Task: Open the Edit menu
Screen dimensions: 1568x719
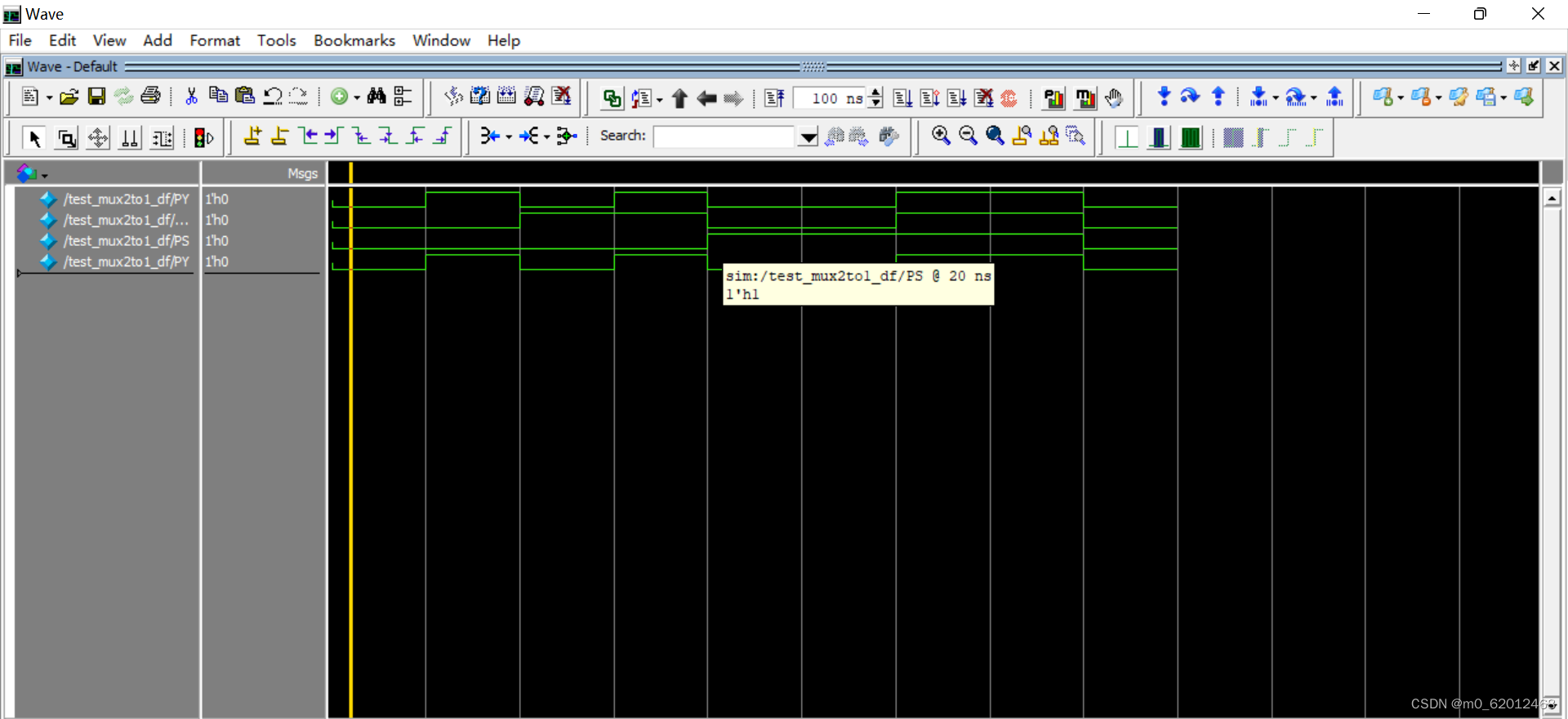Action: tap(62, 40)
